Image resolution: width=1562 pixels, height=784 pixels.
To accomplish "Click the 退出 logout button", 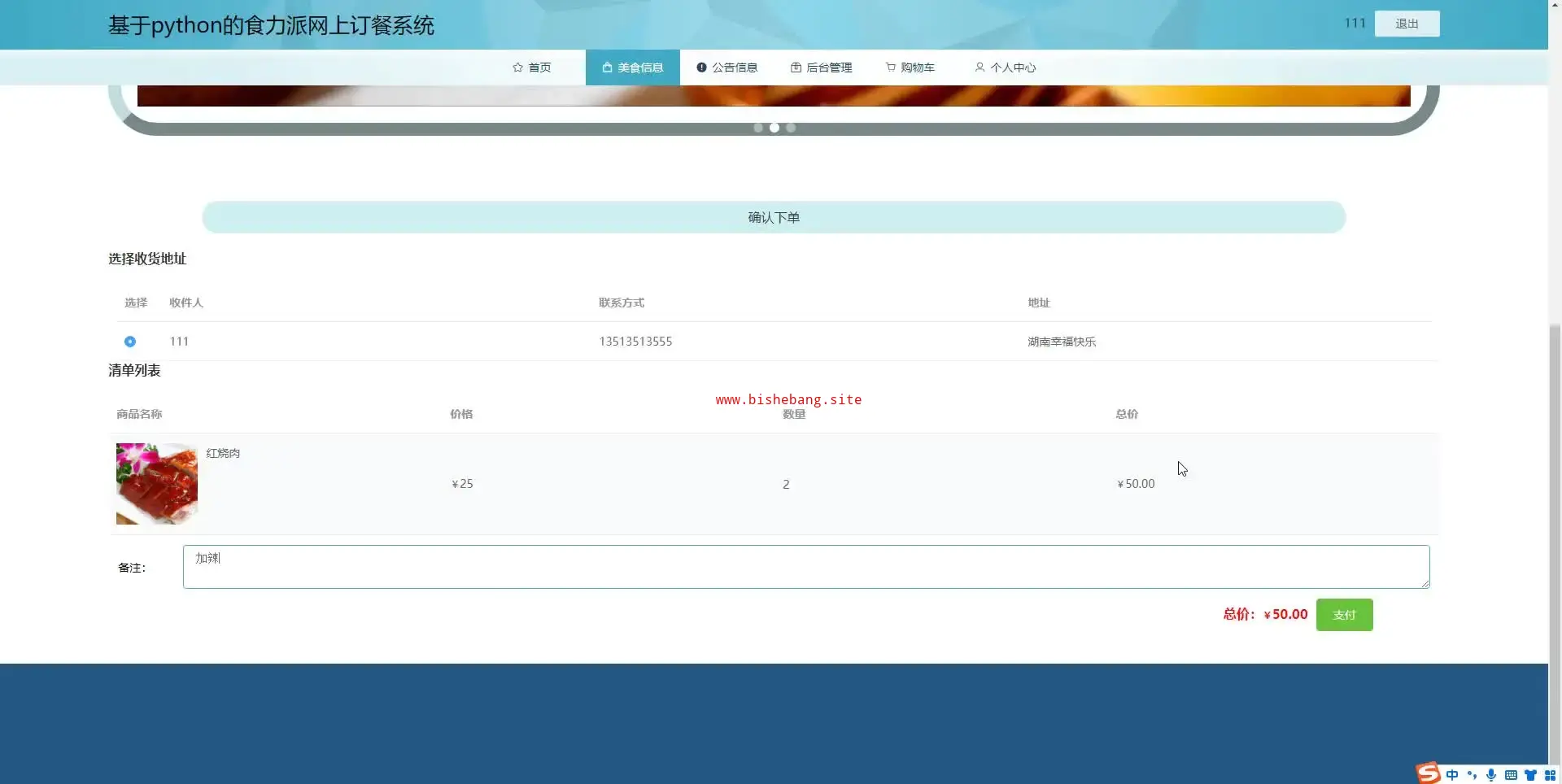I will 1407,24.
